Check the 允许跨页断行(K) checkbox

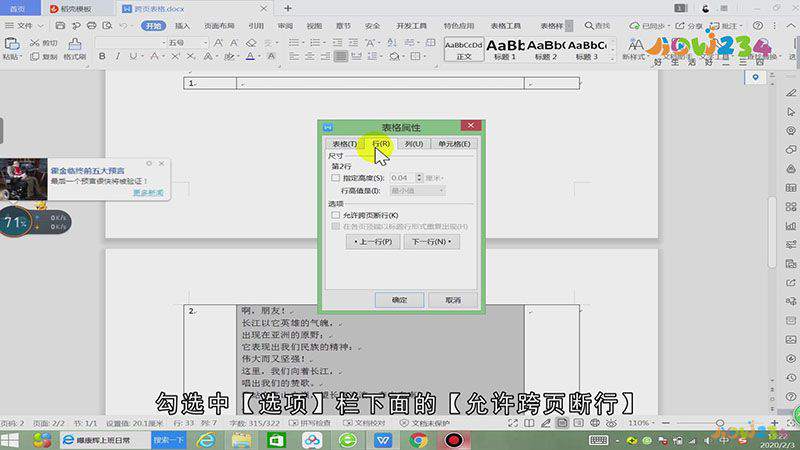pyautogui.click(x=335, y=215)
